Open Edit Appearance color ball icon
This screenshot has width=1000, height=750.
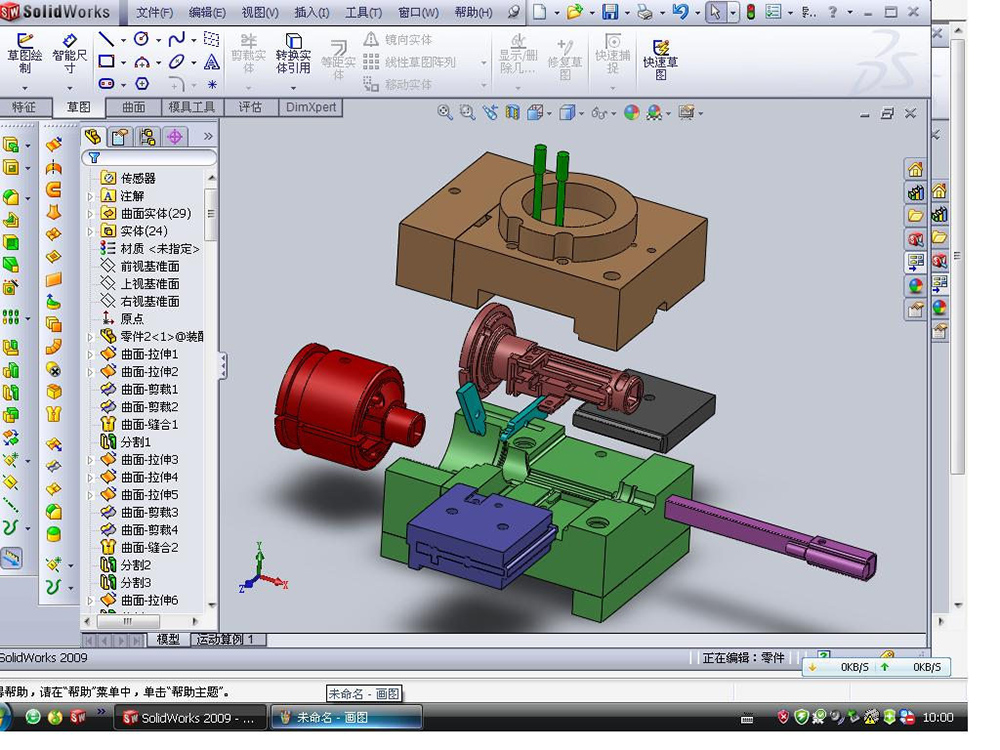631,113
